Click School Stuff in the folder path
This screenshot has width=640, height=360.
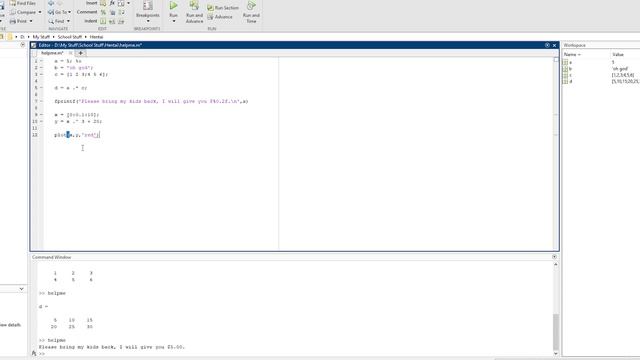coord(70,37)
